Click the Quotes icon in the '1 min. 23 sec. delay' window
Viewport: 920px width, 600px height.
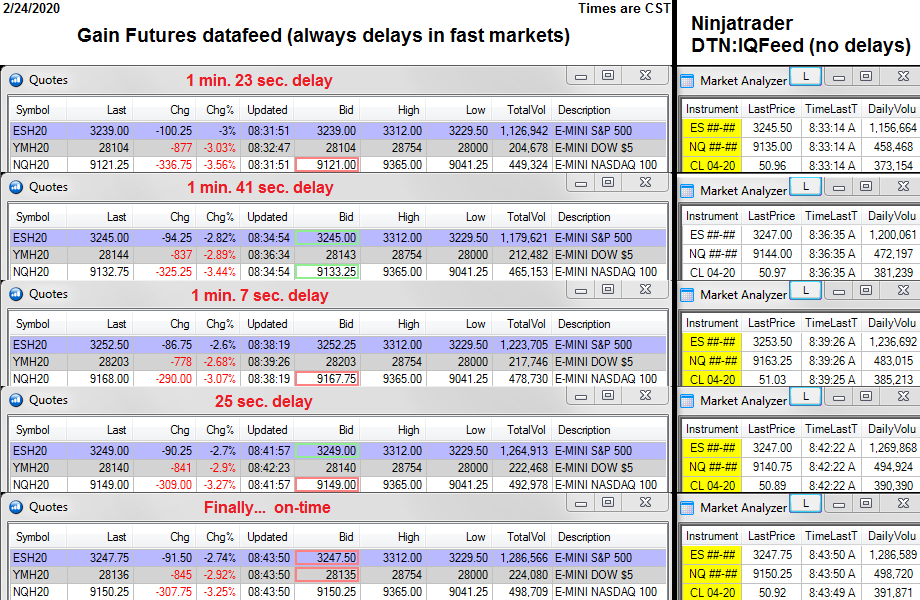click(x=16, y=80)
